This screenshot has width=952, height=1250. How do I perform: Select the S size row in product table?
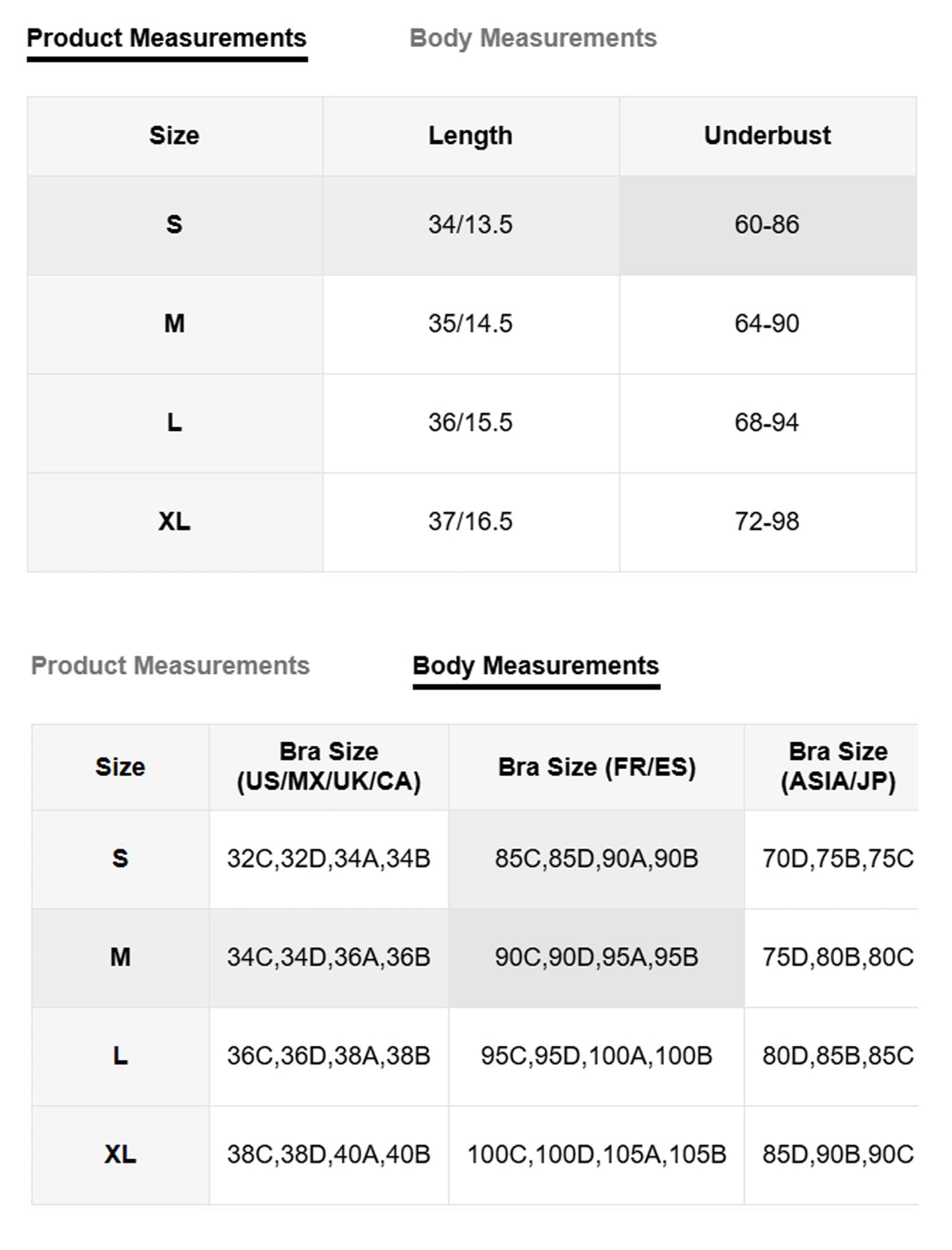[x=472, y=225]
